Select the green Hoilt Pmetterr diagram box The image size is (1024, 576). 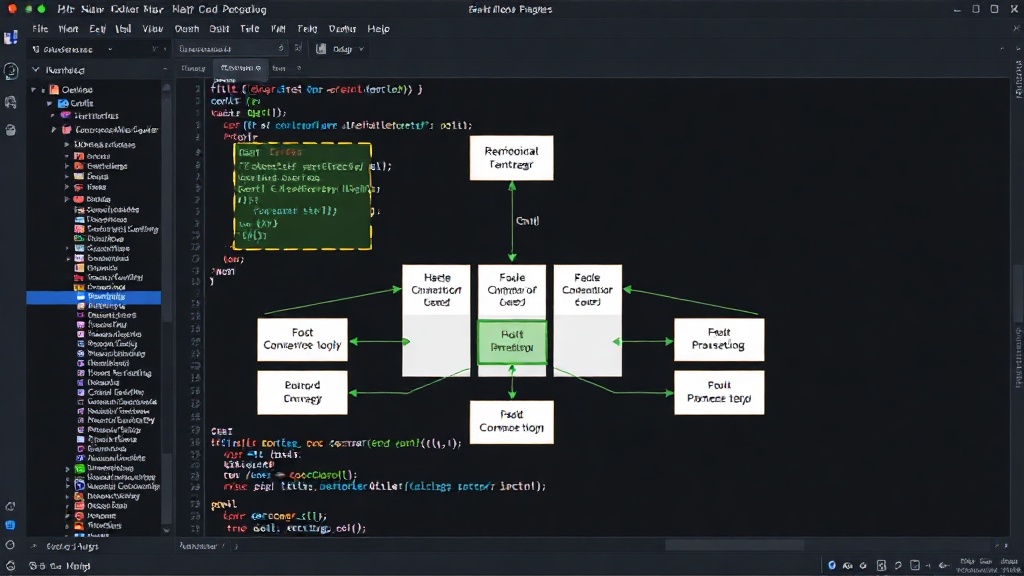[512, 342]
